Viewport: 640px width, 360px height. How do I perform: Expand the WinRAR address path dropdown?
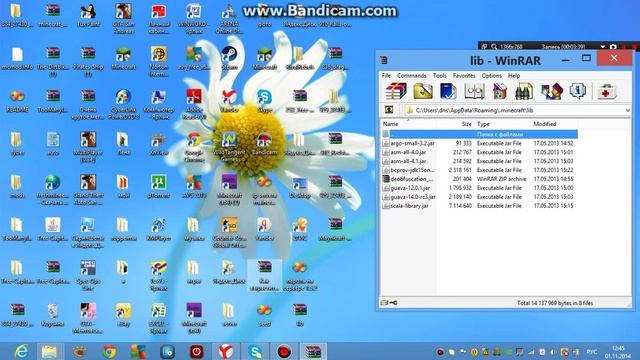pos(627,110)
